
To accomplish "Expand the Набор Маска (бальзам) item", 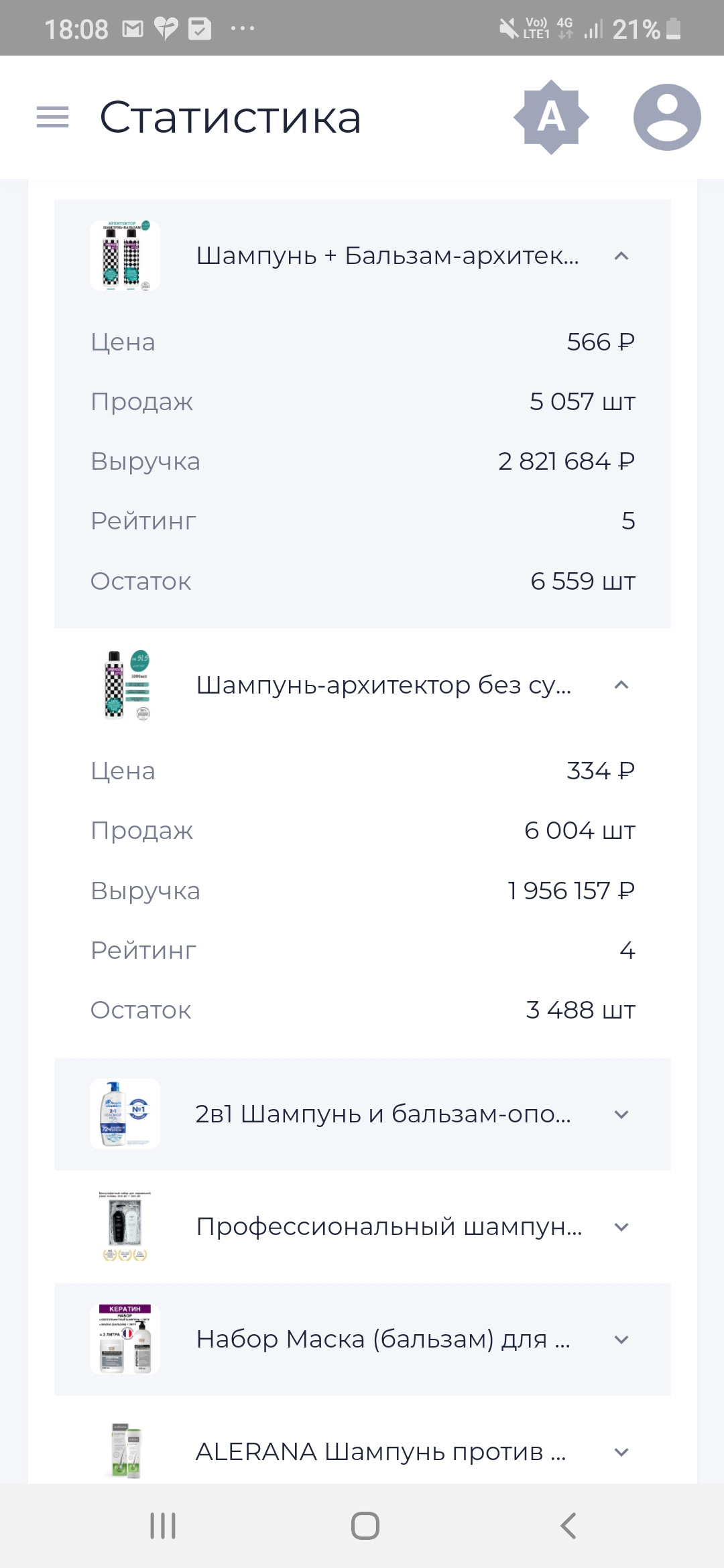I will click(621, 1340).
